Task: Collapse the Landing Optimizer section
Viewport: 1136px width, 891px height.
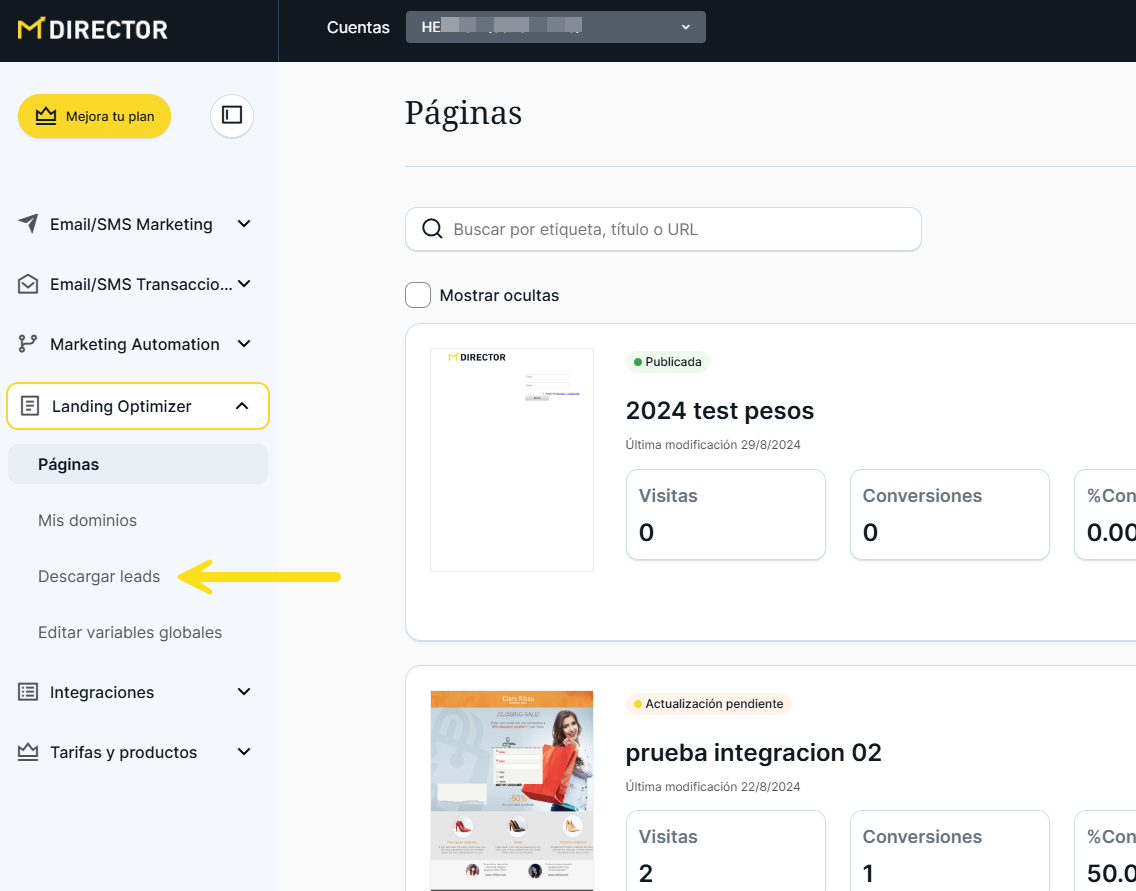Action: (242, 406)
